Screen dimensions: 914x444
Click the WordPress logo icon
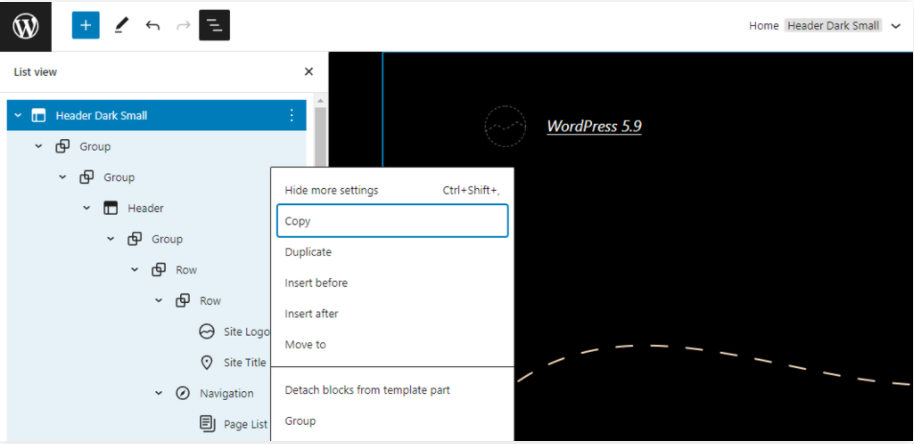coord(25,25)
